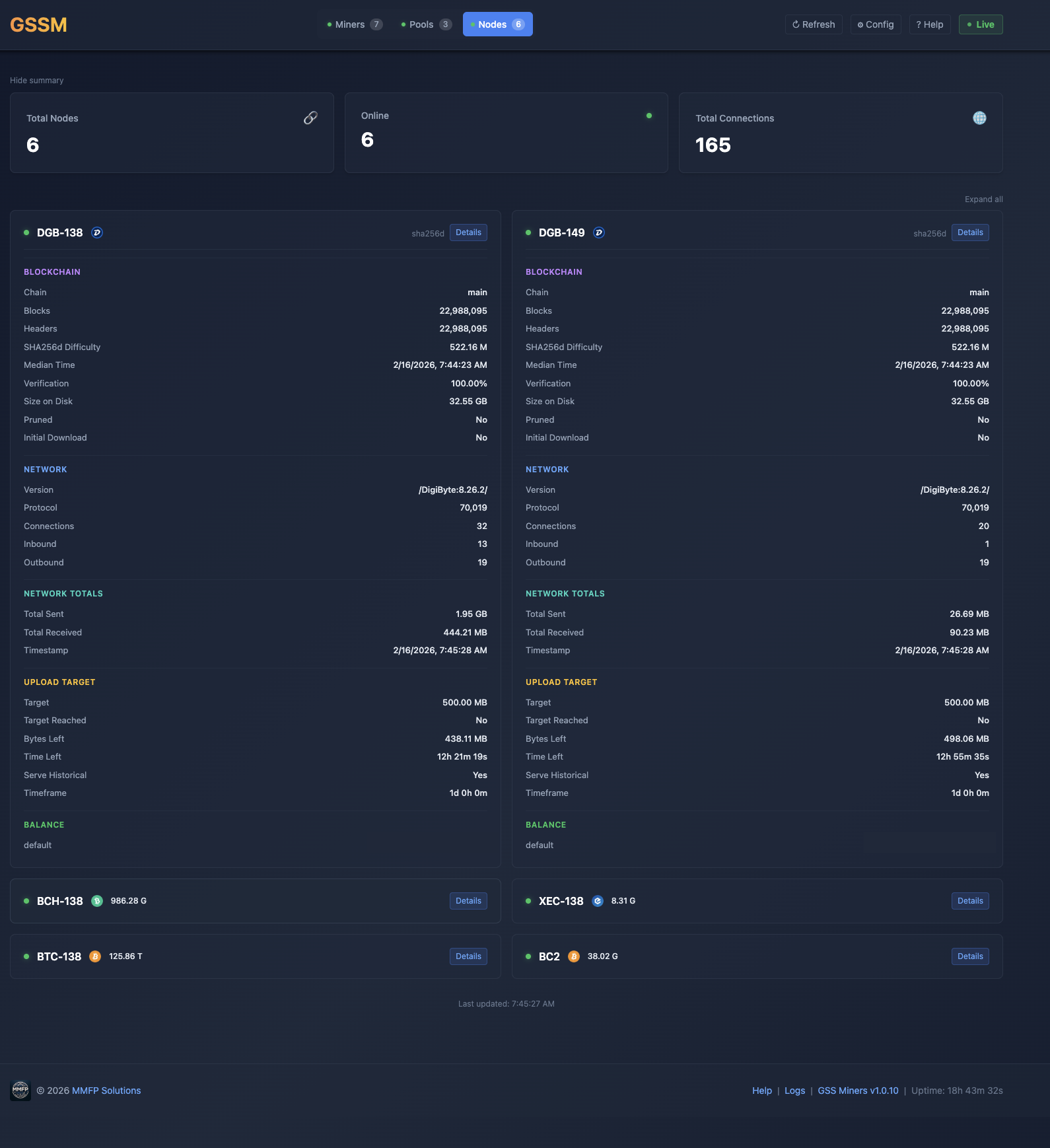The width and height of the screenshot is (1050, 1148).
Task: Click the Bitcoin icon beside BTC-138
Action: tap(95, 956)
